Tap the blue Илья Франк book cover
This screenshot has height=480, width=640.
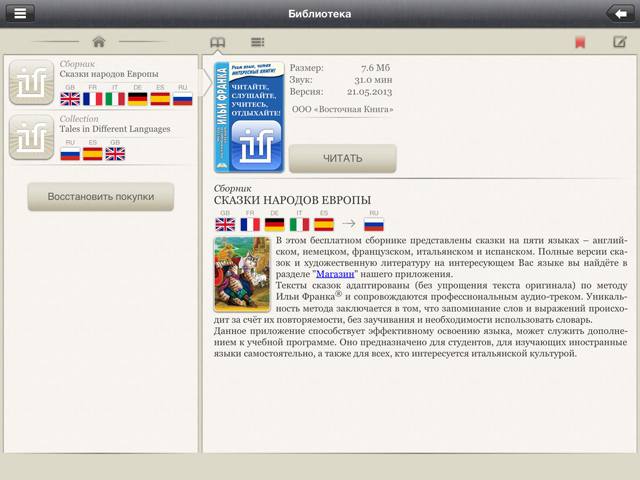point(249,117)
